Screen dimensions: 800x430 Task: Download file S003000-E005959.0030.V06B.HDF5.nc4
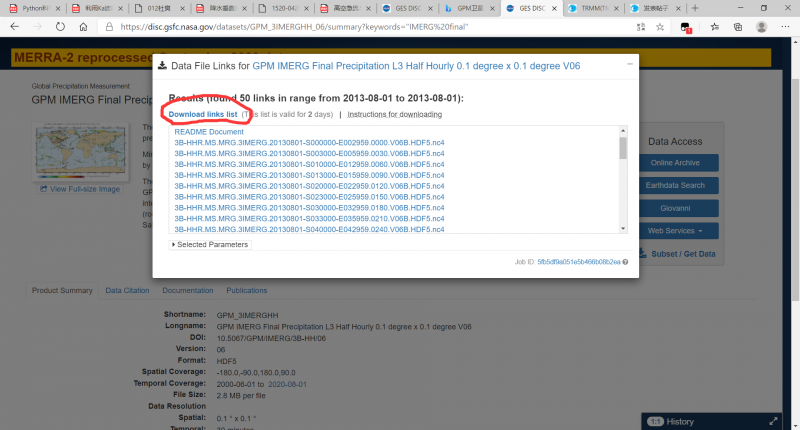point(309,154)
